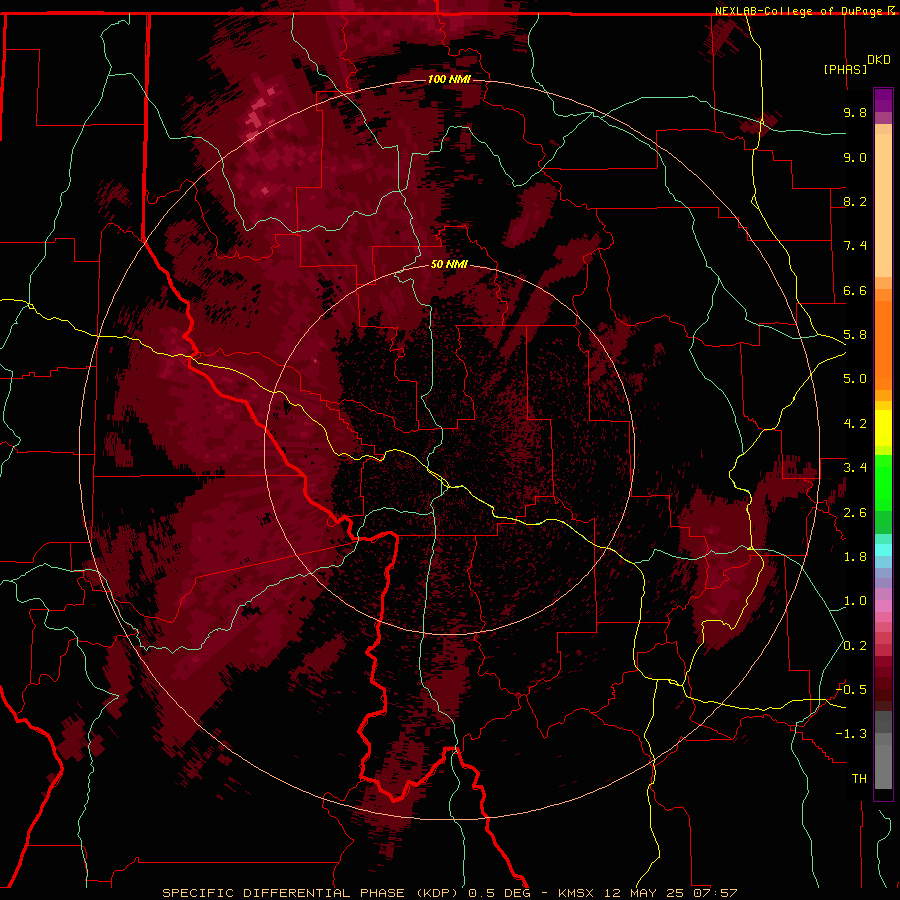Click the 4.2 scale value
This screenshot has width=900, height=900.
tap(855, 424)
